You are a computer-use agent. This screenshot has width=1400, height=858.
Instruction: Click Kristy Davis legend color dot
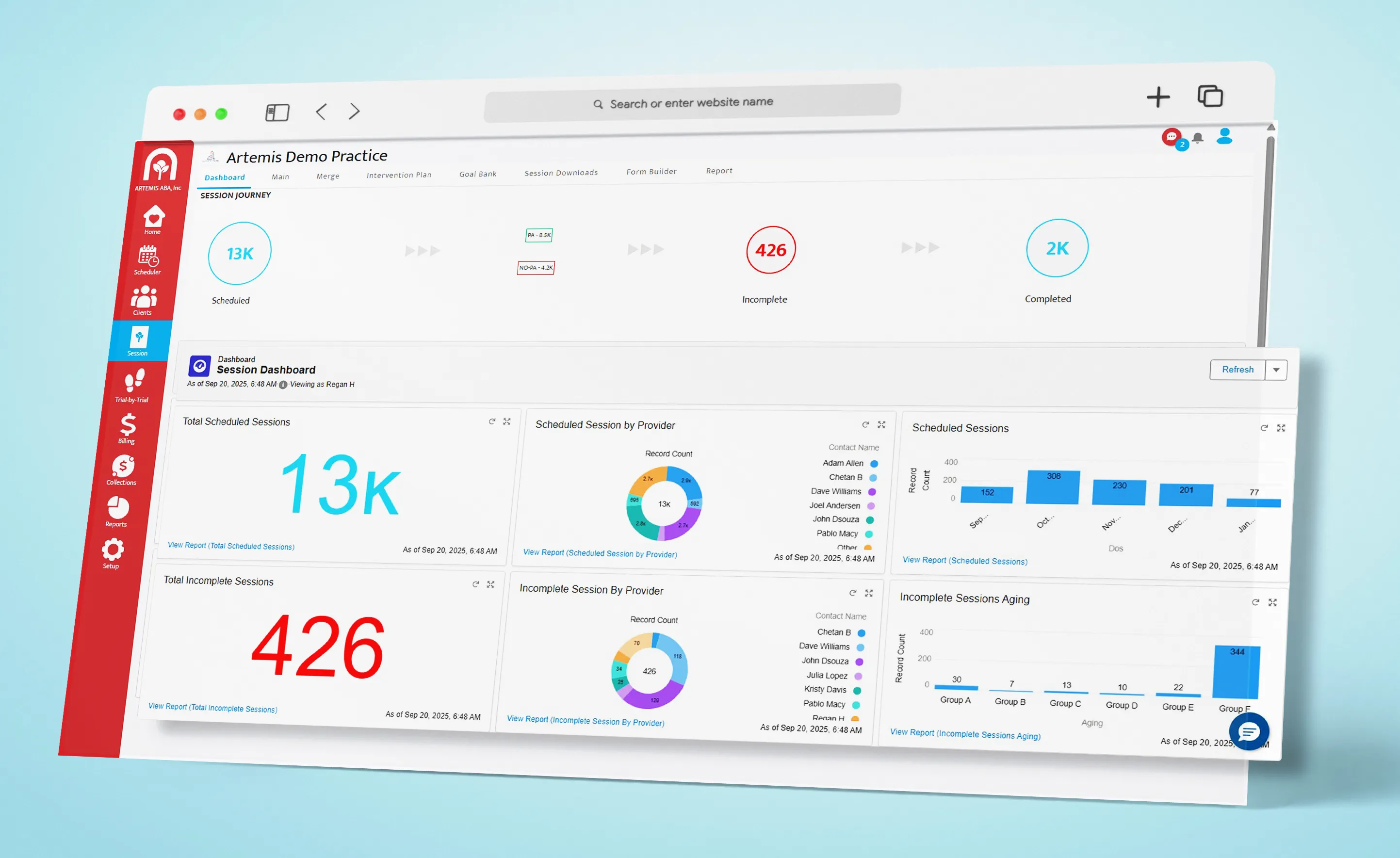(857, 690)
